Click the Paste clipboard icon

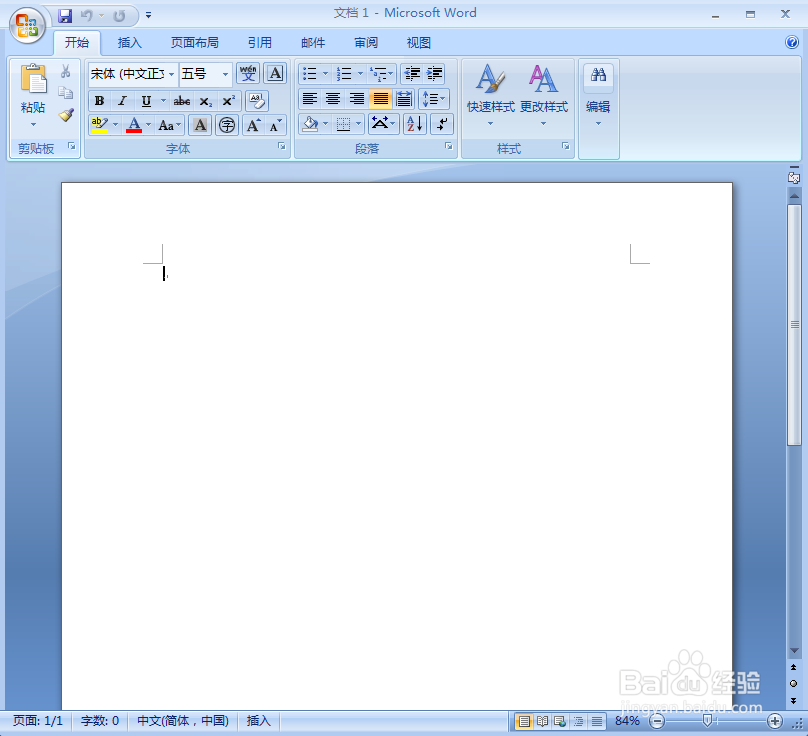[33, 79]
